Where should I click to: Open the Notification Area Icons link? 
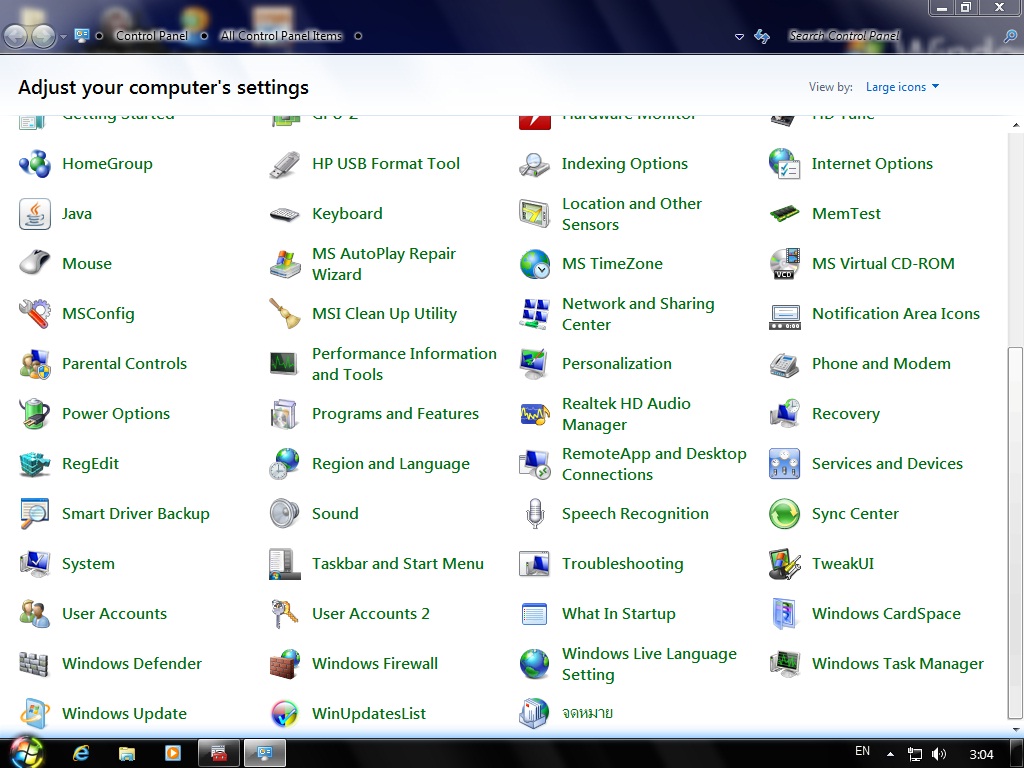(x=895, y=313)
